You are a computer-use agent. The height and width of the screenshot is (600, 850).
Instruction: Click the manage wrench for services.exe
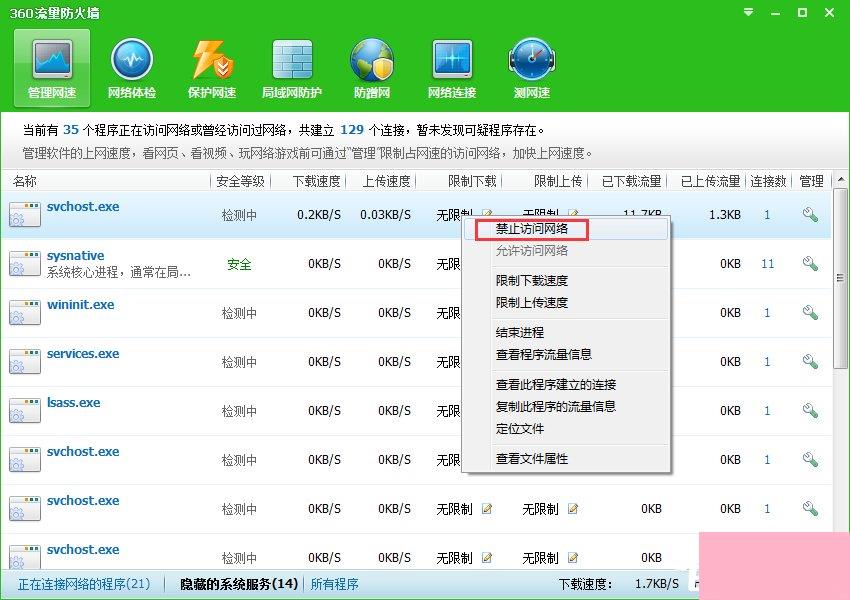pyautogui.click(x=810, y=362)
